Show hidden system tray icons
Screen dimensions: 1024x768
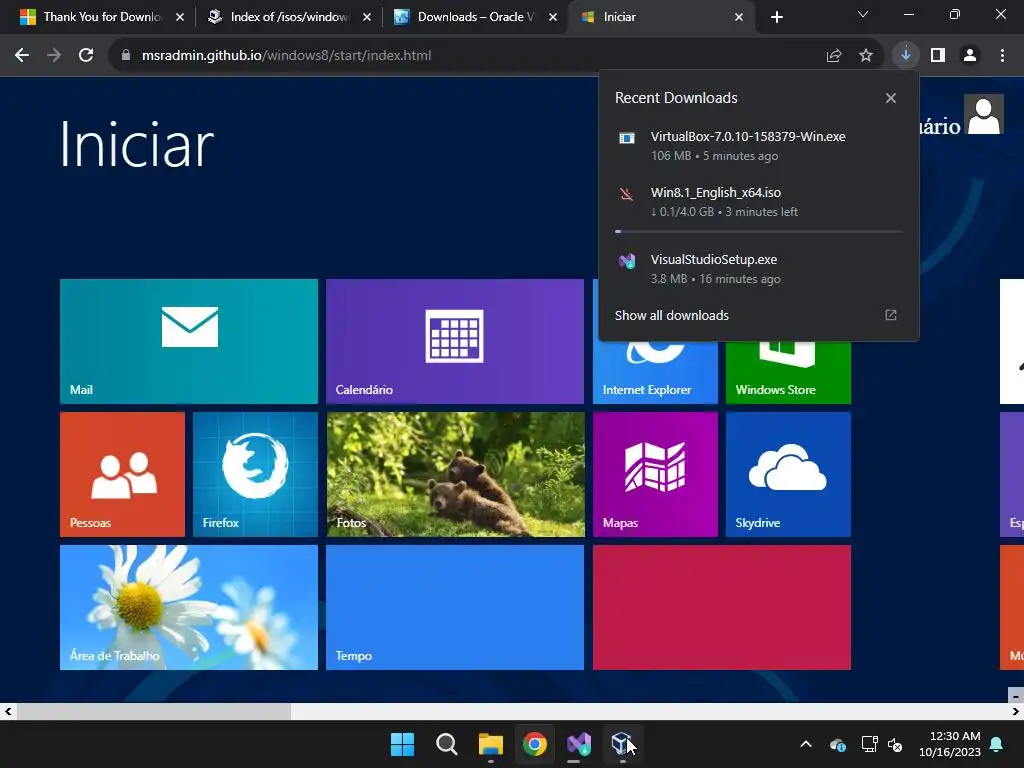(806, 744)
